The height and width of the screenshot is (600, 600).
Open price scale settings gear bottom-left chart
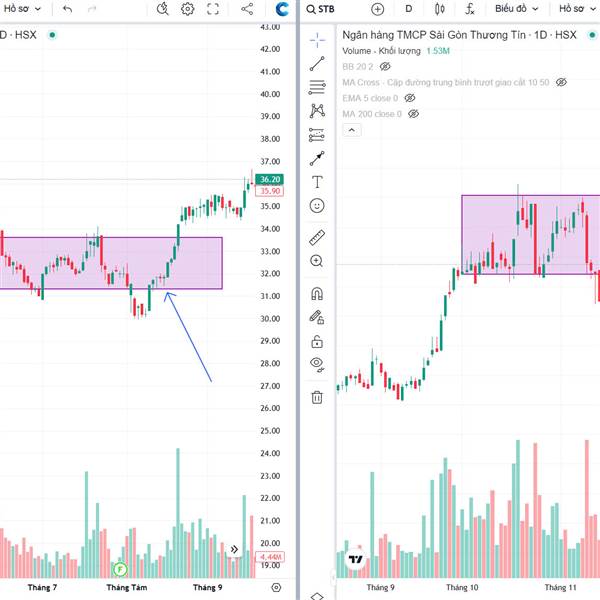click(x=276, y=588)
